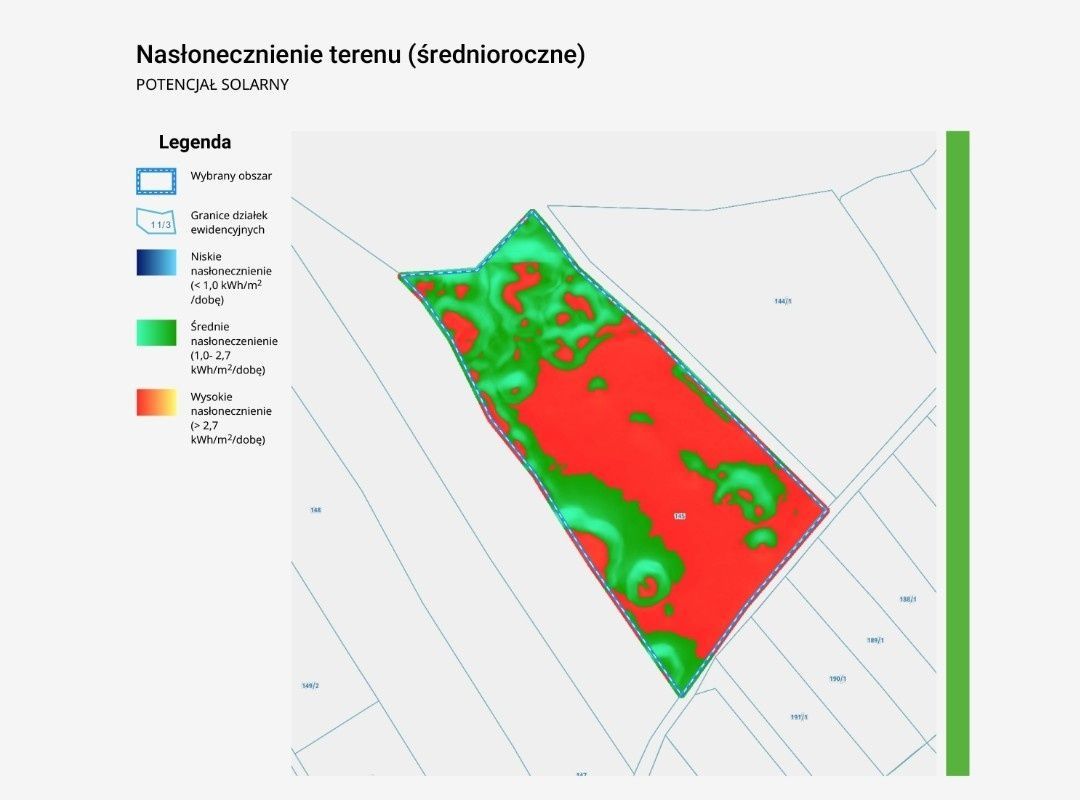Click the red Wysokie nasłonecznienie gradient swatch
Image resolution: width=1080 pixels, height=800 pixels.
pyautogui.click(x=156, y=402)
